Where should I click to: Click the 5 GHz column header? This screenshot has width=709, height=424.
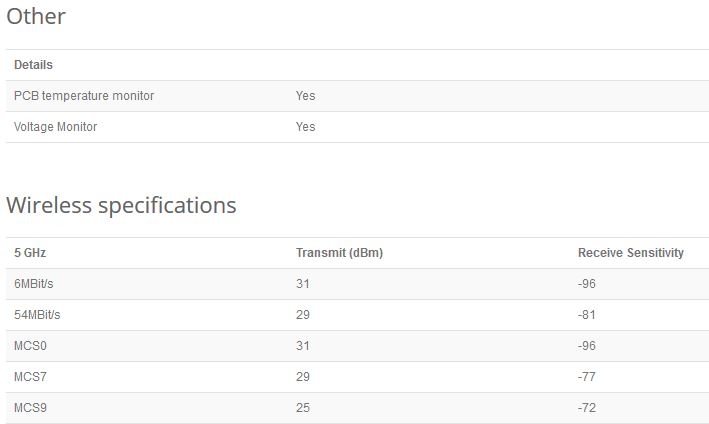pyautogui.click(x=30, y=252)
